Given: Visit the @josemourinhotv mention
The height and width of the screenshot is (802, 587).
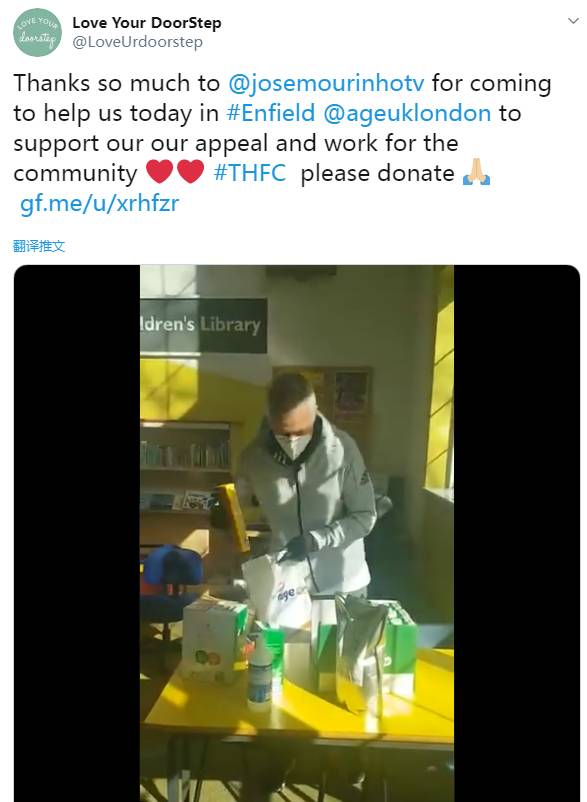Looking at the screenshot, I should 326,83.
